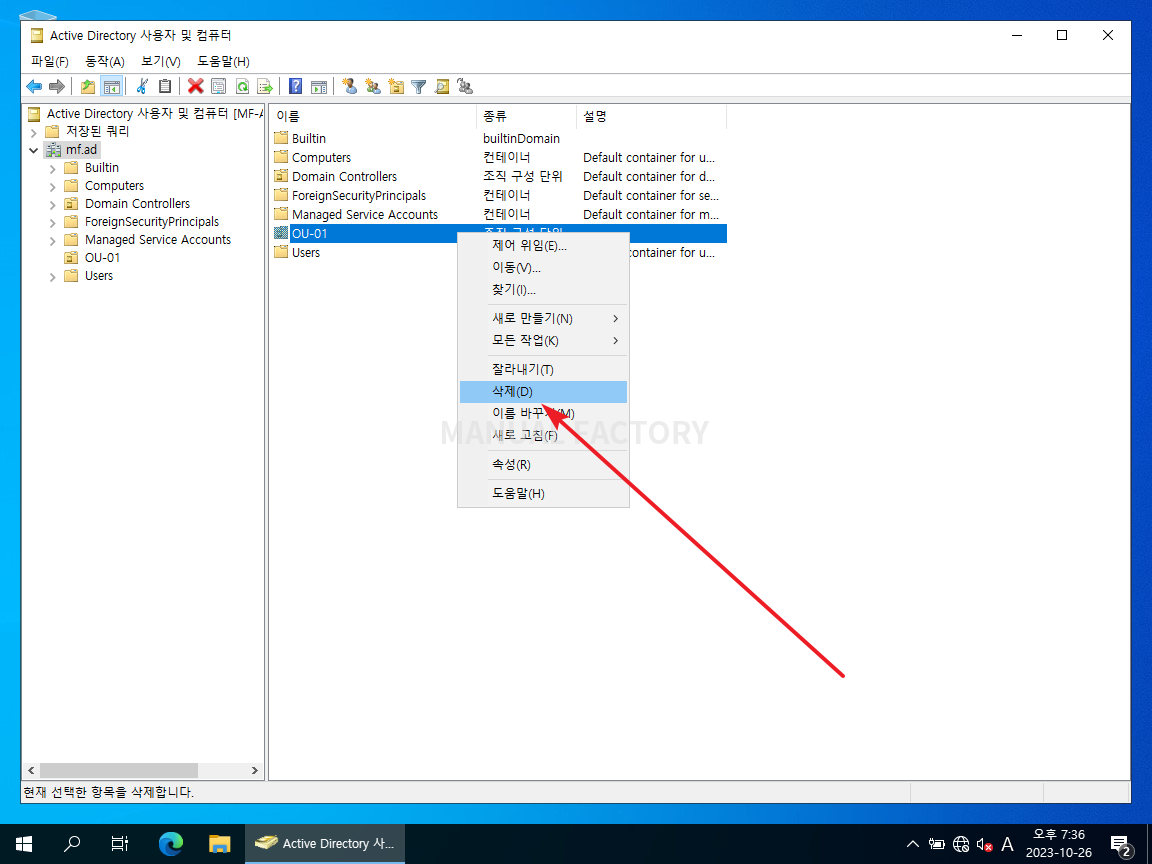Click the scissors Cut icon
The height and width of the screenshot is (864, 1152).
pos(143,87)
